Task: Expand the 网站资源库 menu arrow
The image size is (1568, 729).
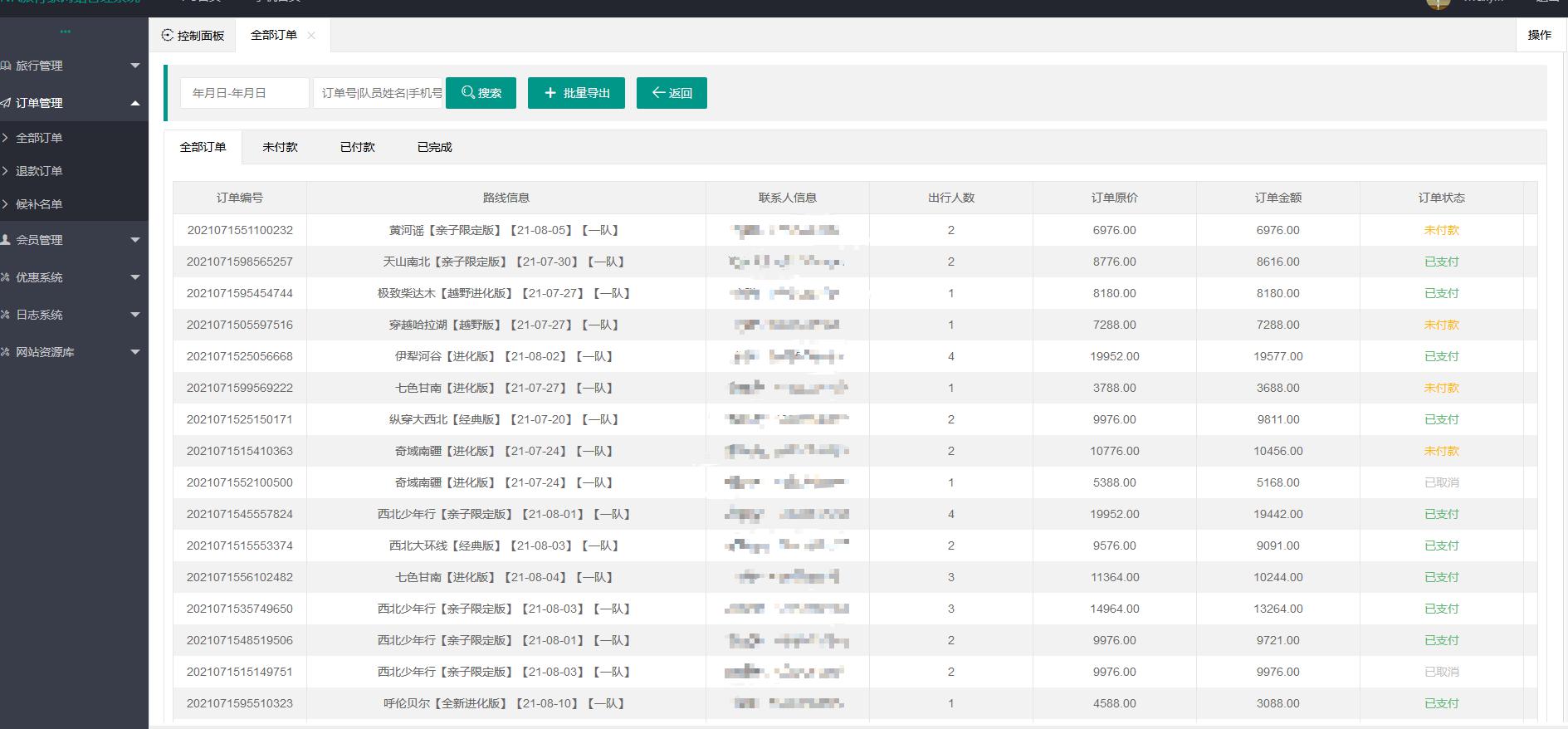Action: tap(135, 352)
